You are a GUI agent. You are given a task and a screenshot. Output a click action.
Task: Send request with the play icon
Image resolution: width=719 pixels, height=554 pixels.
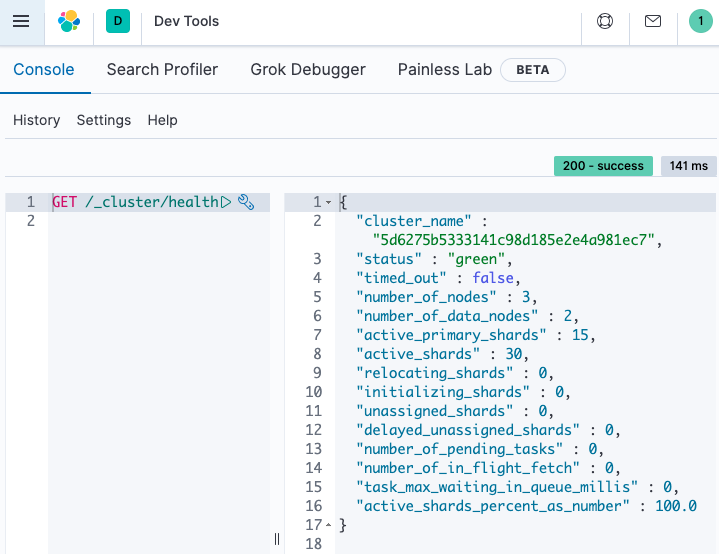(x=226, y=202)
